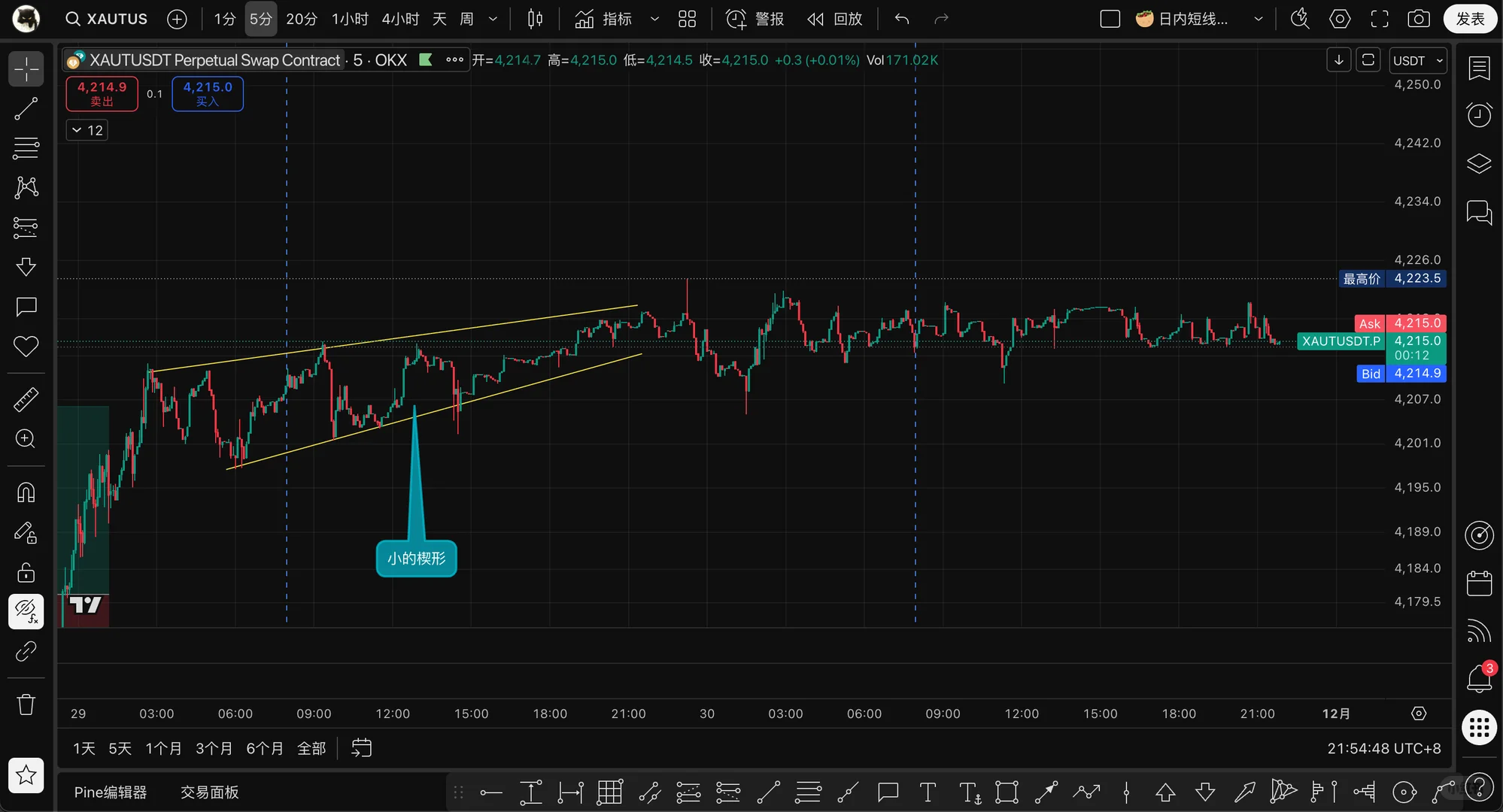Expand more timeframes dropdown arrow

click(493, 19)
